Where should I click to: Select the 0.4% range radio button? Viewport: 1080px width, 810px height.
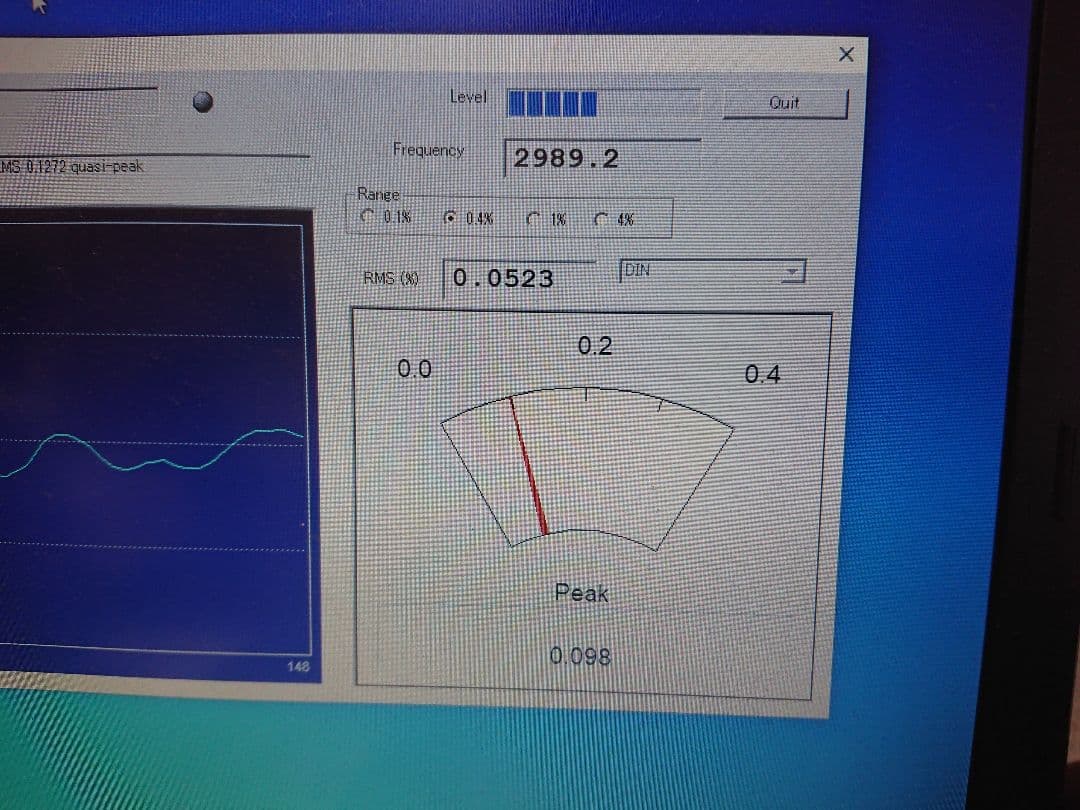[x=451, y=217]
